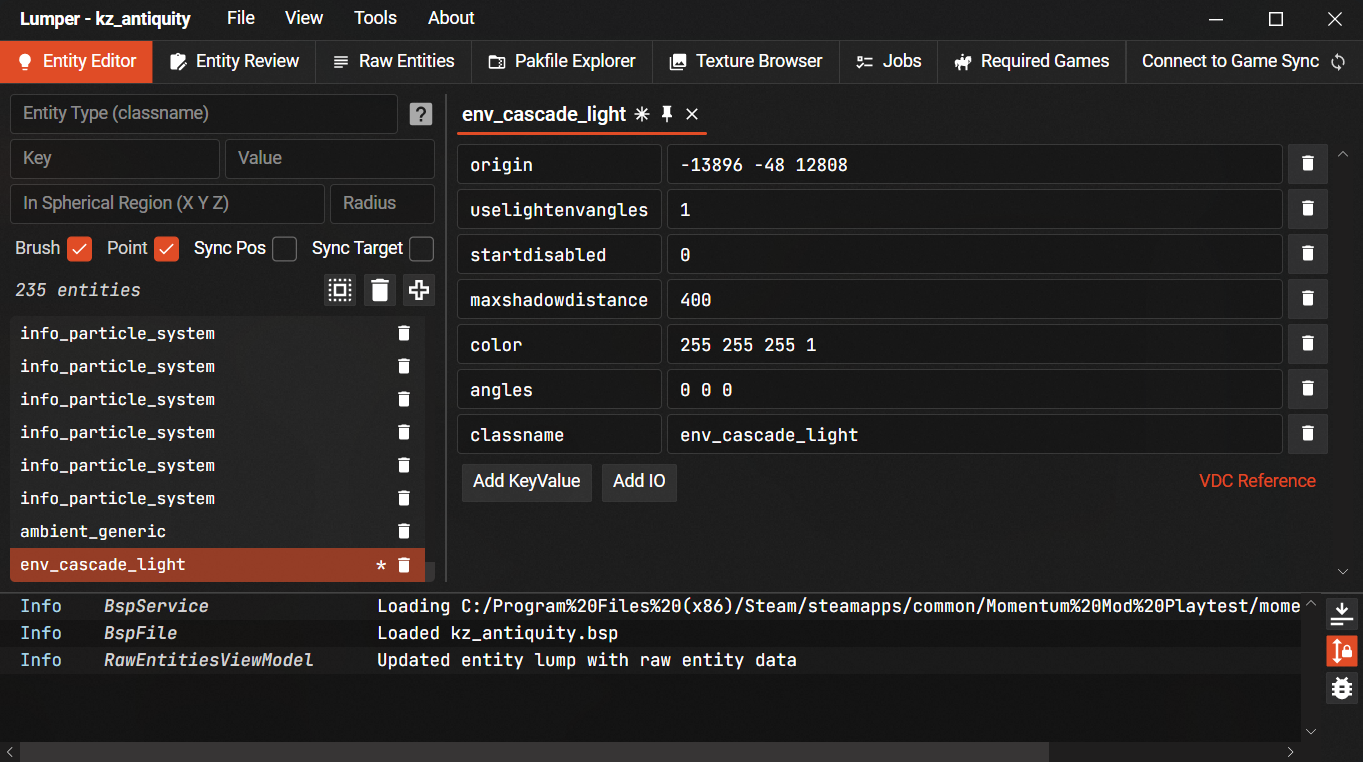Screen dimensions: 1363x762
Task: Switch to the Pakfile Explorer tab
Action: tap(561, 61)
